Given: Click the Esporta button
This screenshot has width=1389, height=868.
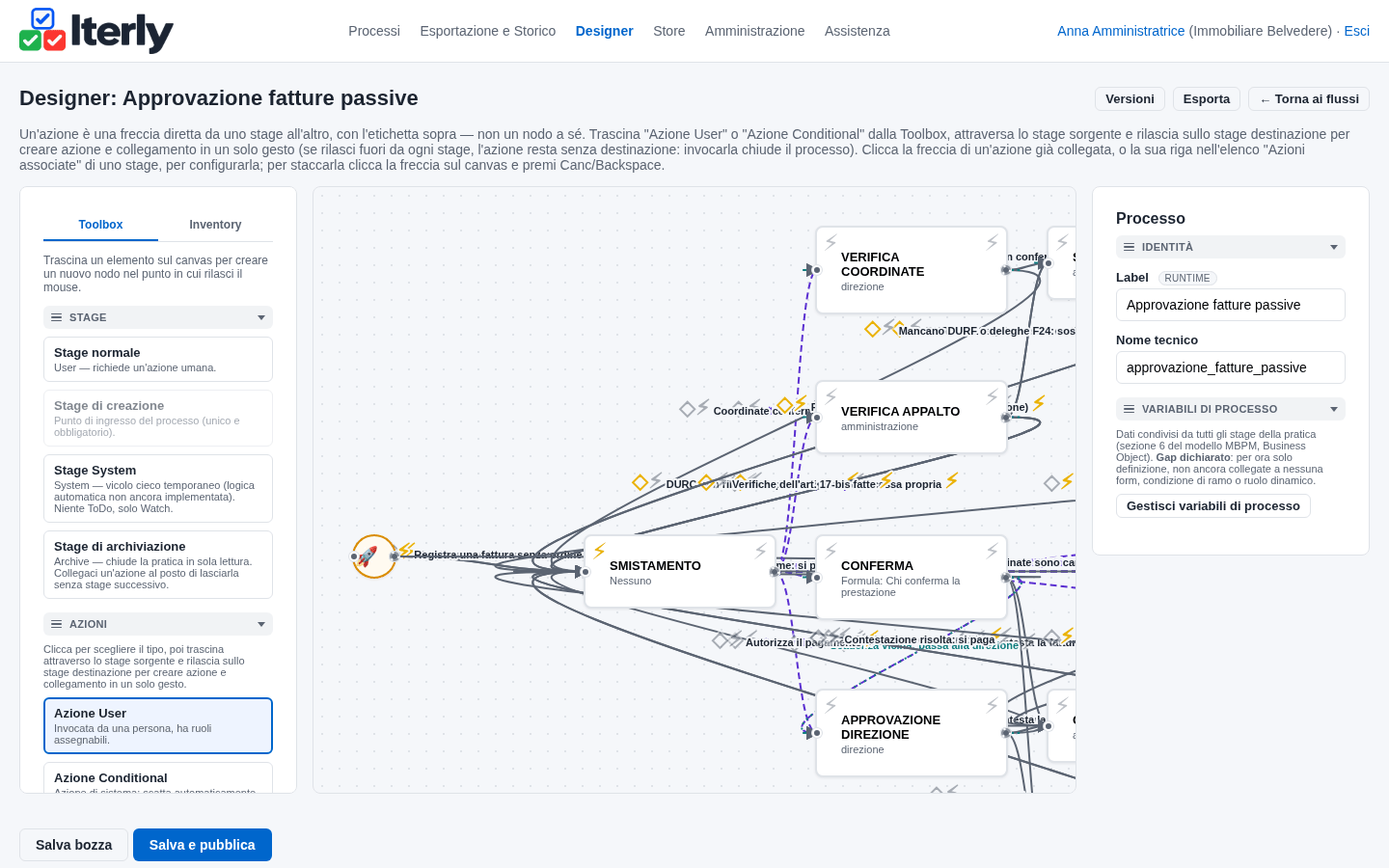Looking at the screenshot, I should pyautogui.click(x=1207, y=99).
